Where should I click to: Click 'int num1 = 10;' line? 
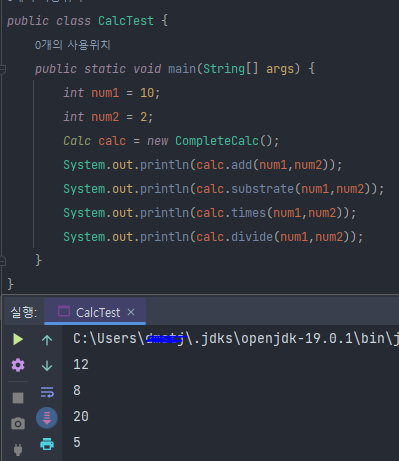tap(112, 93)
